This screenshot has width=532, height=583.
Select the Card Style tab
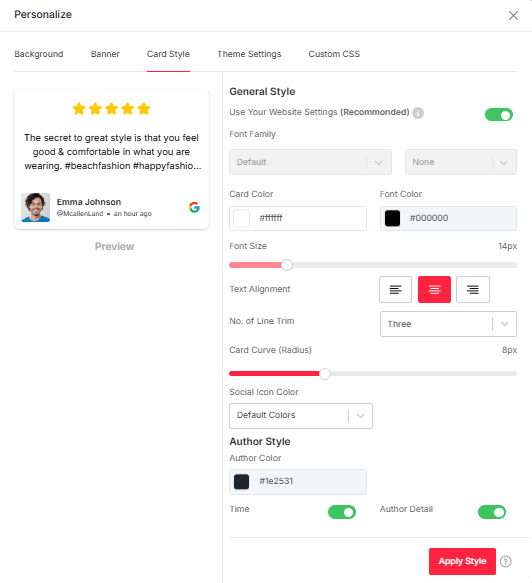tap(168, 54)
